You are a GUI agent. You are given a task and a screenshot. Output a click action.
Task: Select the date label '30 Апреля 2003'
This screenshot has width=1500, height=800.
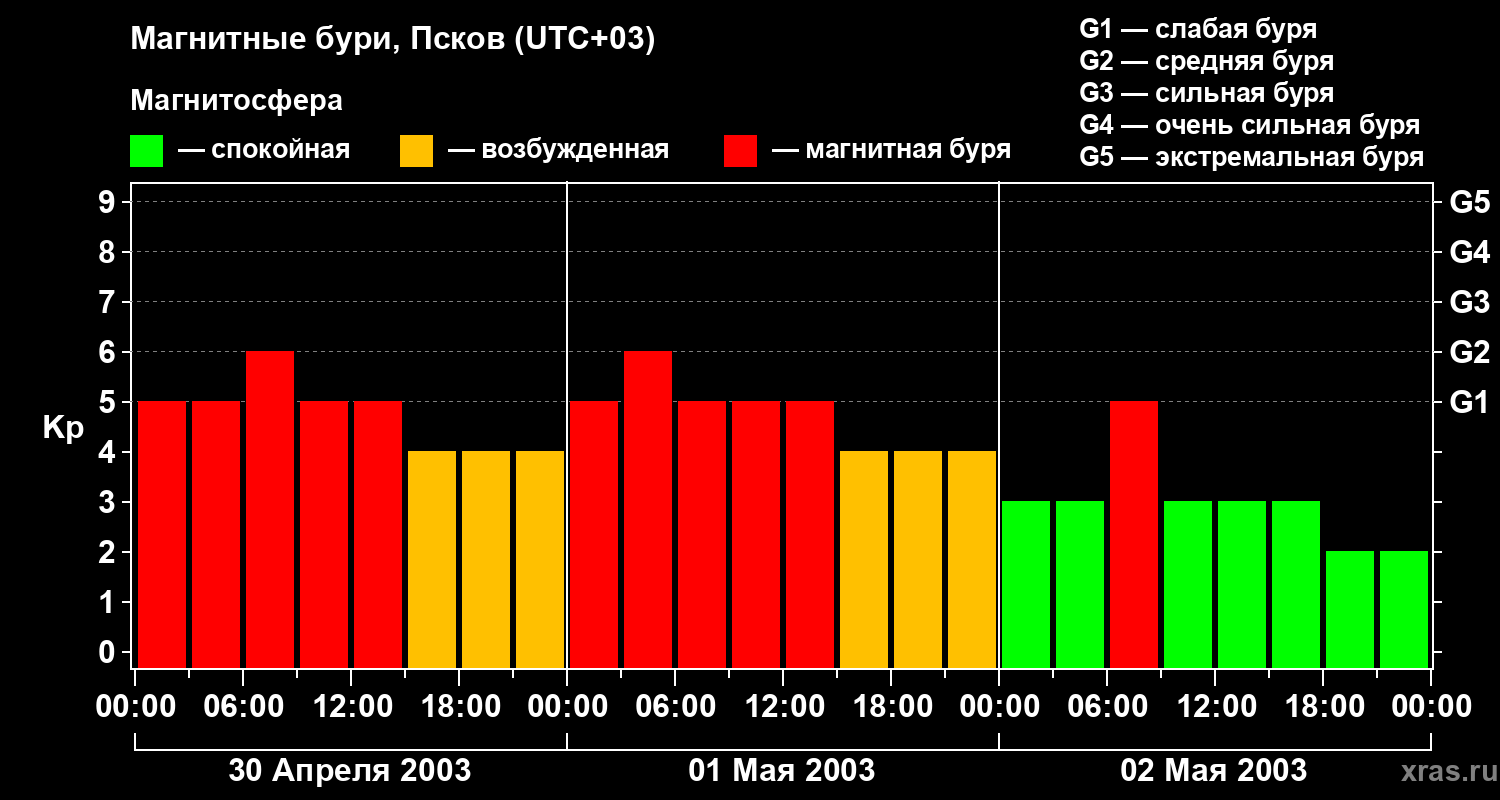[350, 770]
